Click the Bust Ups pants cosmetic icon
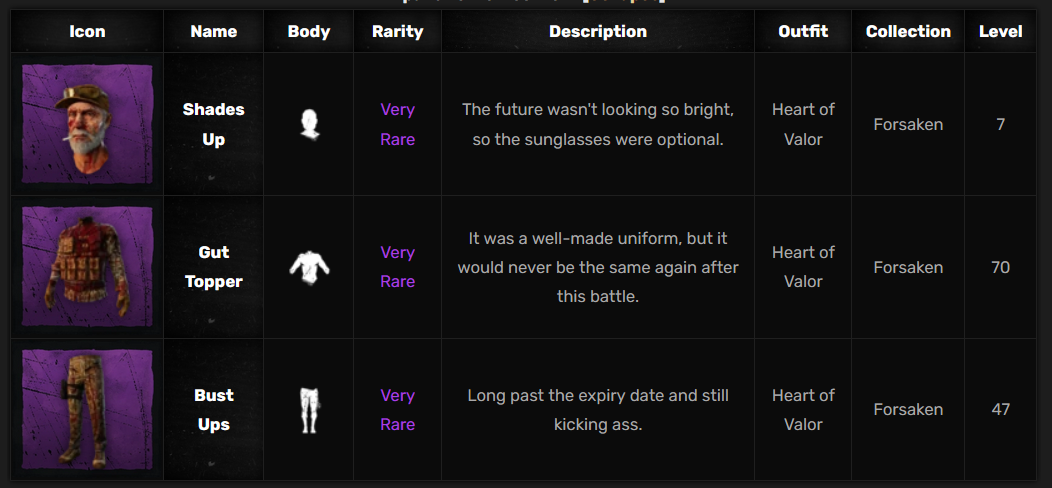The image size is (1052, 488). [x=87, y=409]
